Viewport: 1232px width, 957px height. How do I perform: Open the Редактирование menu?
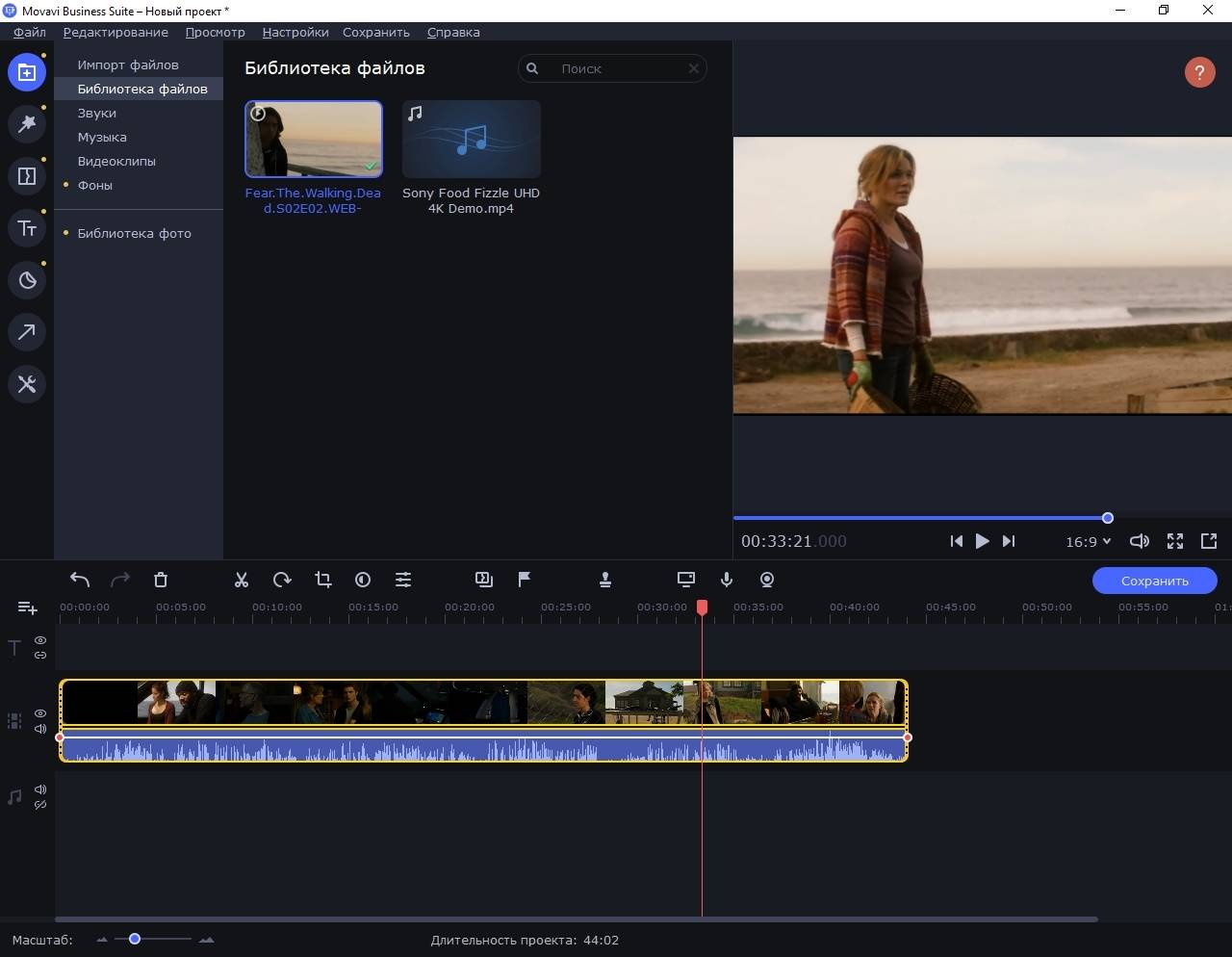pyautogui.click(x=115, y=32)
